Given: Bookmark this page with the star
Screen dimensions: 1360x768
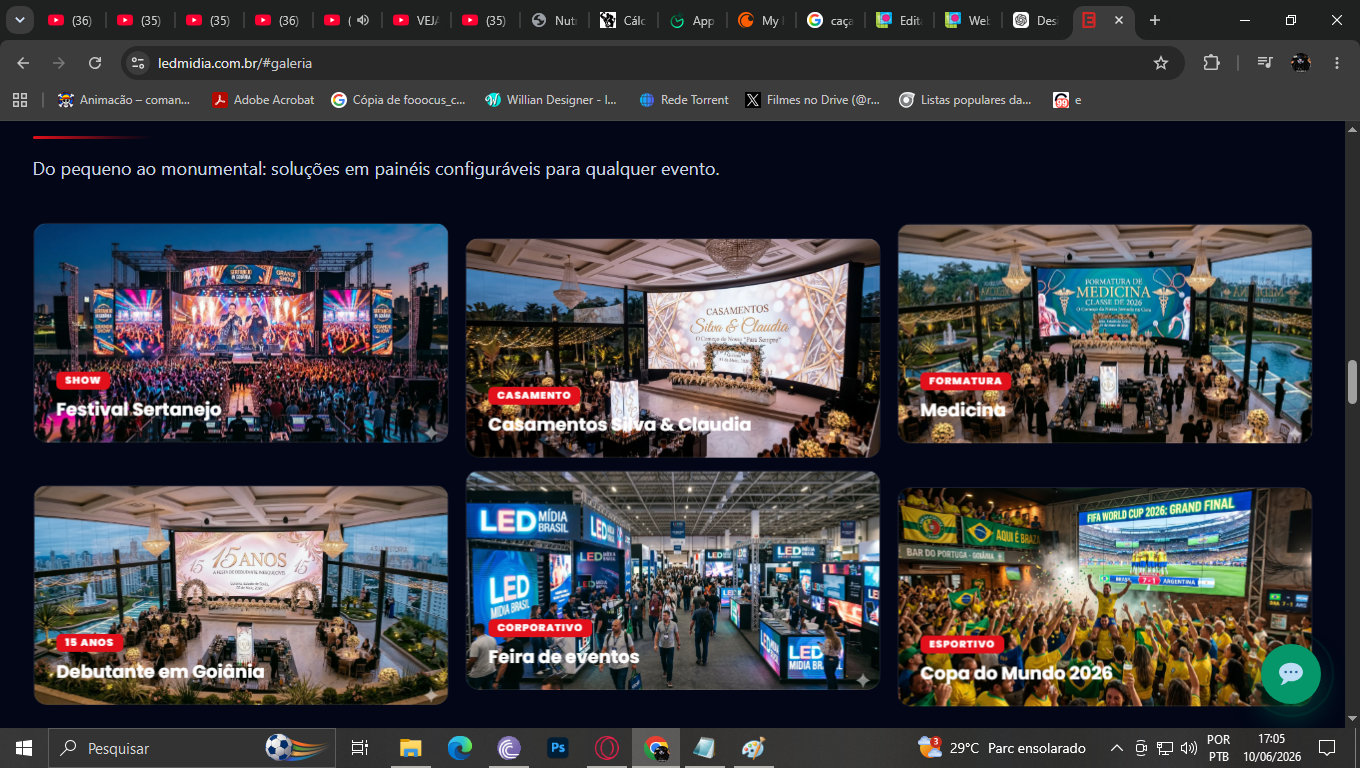Looking at the screenshot, I should [x=1161, y=63].
